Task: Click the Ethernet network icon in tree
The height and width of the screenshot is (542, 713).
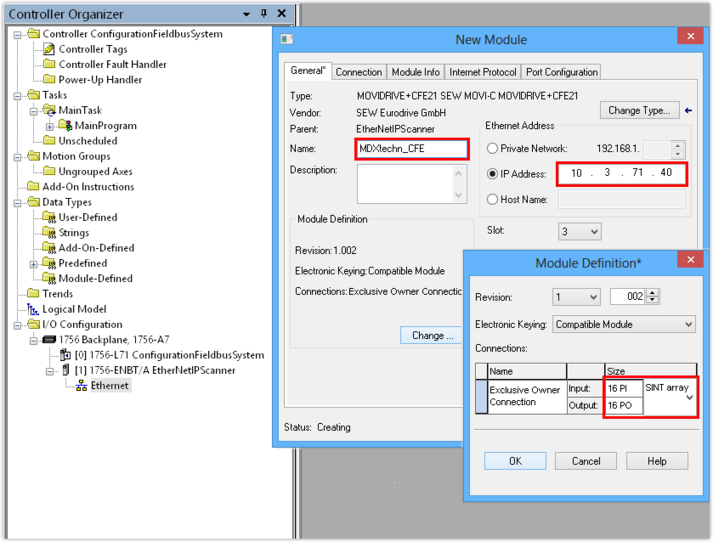Action: (82, 386)
